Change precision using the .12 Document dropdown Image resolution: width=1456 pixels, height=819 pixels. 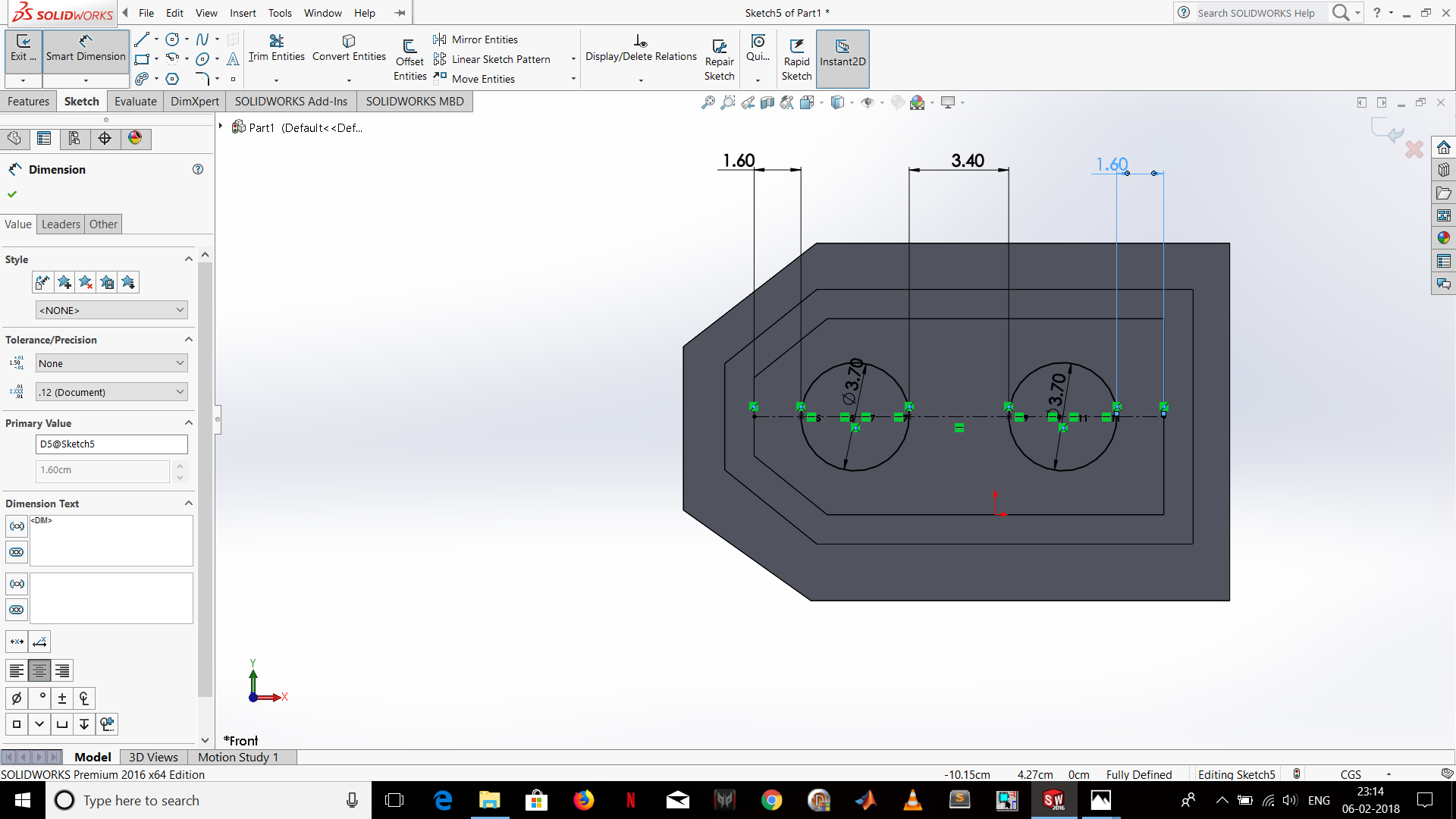(111, 391)
